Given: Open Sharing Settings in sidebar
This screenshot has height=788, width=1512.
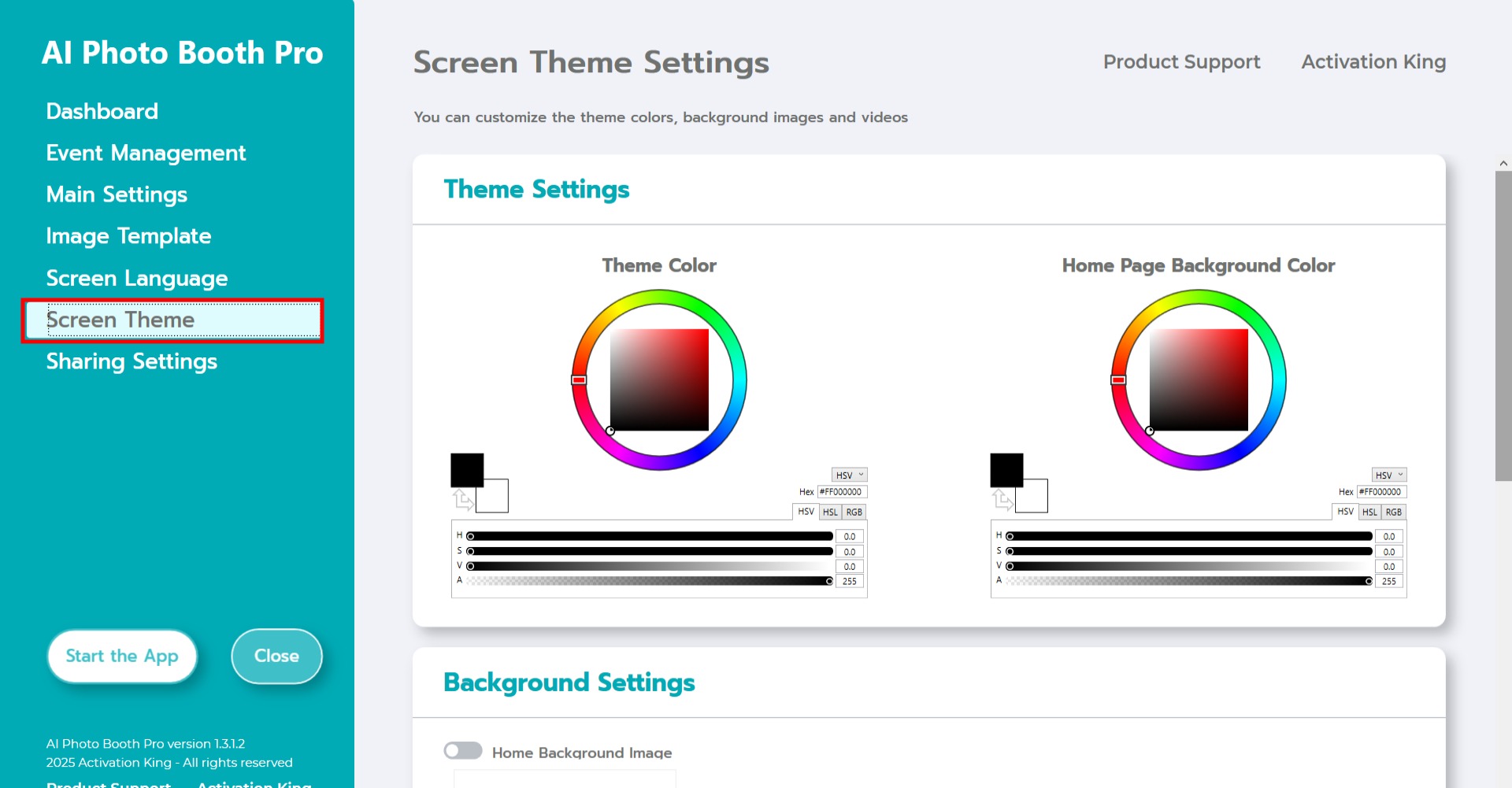Looking at the screenshot, I should coord(132,361).
